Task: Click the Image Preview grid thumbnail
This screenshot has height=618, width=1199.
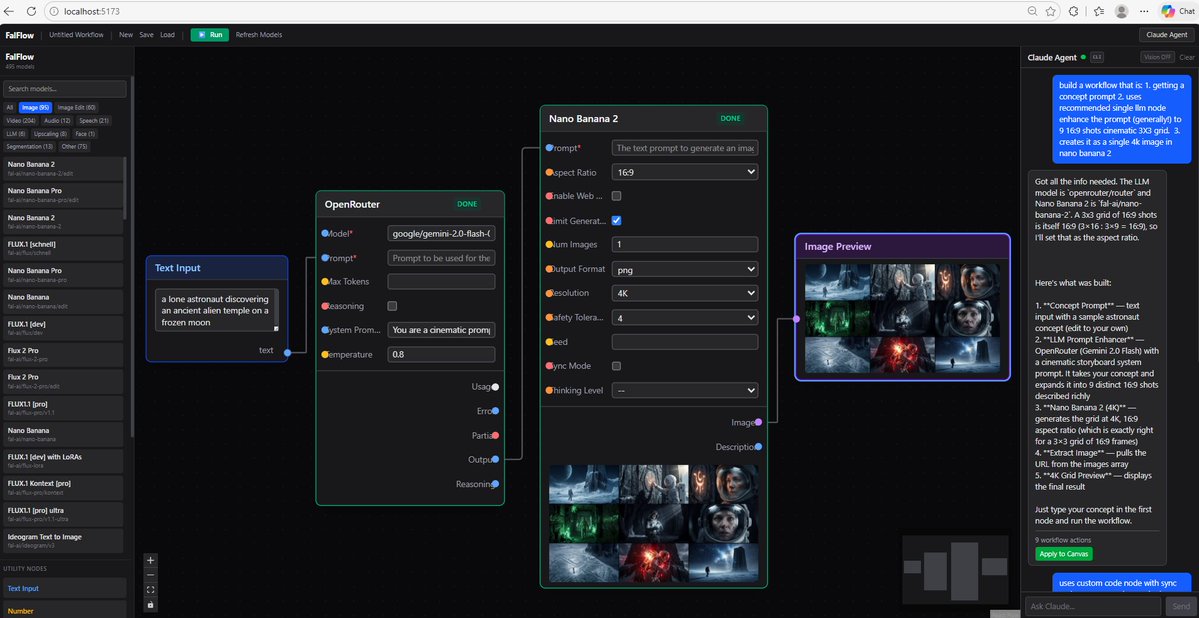Action: click(902, 318)
